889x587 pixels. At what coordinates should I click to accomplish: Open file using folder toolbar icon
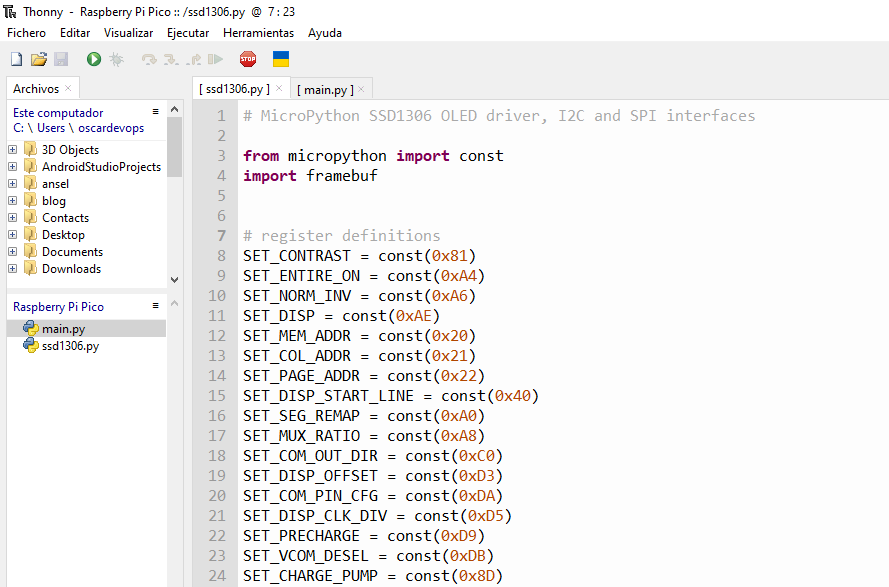coord(39,59)
